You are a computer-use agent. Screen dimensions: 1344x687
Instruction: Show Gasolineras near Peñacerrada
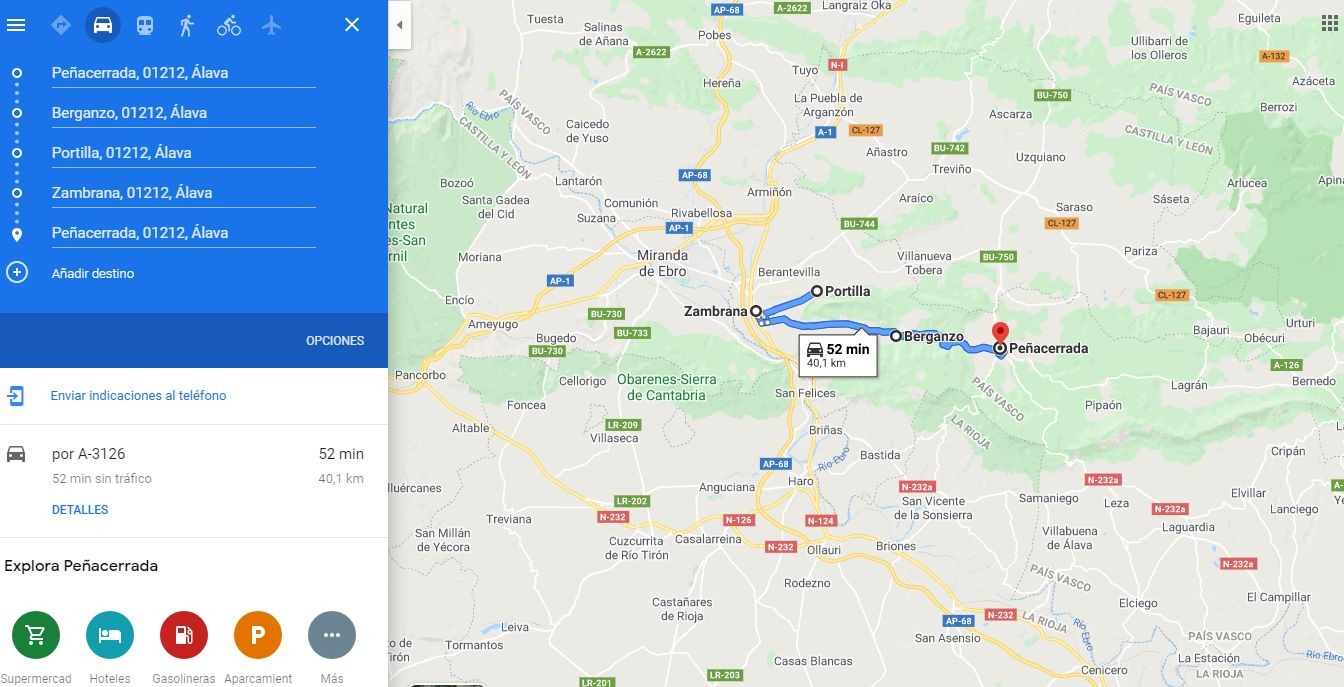point(184,635)
